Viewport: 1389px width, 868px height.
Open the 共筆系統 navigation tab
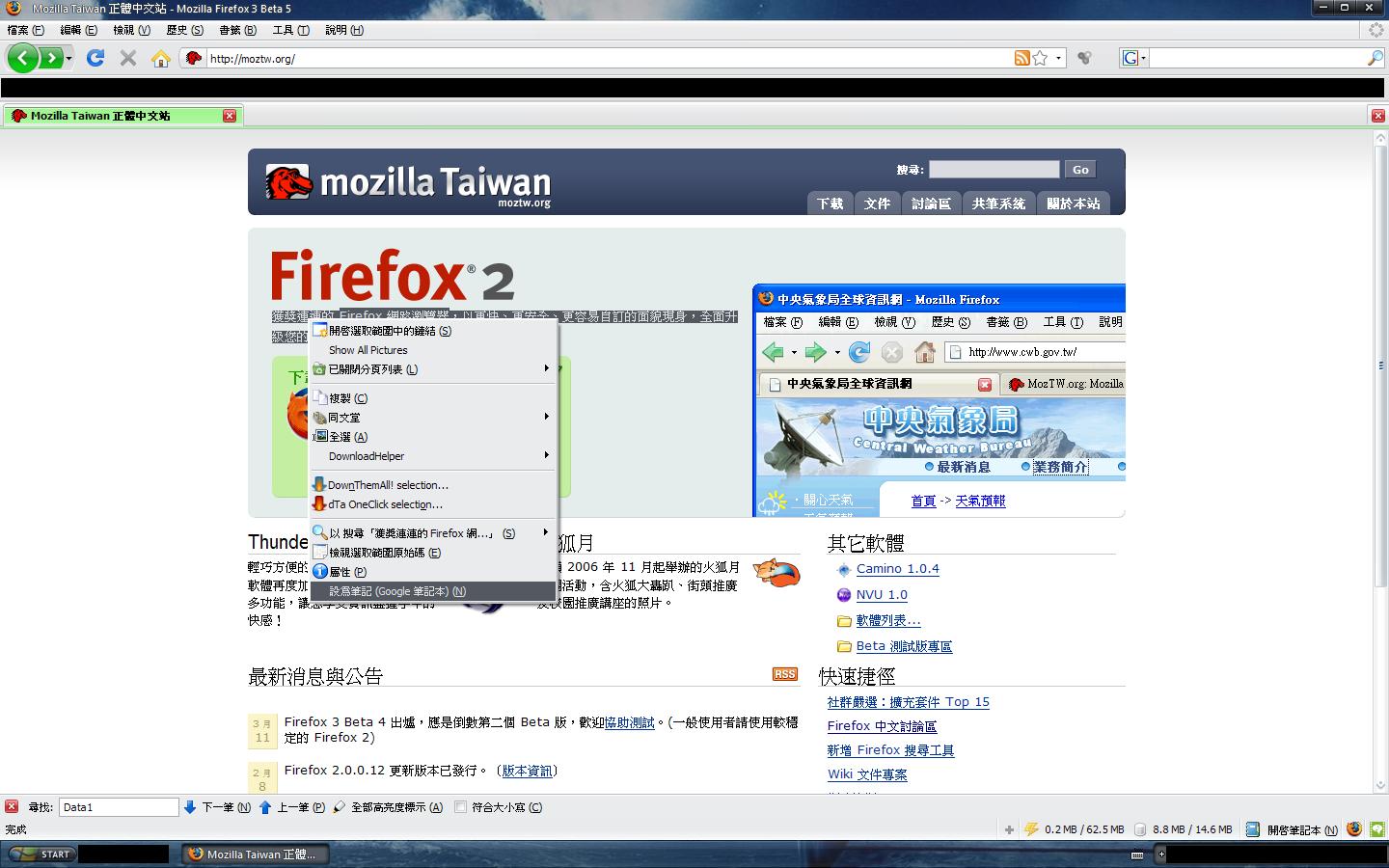pyautogui.click(x=998, y=203)
